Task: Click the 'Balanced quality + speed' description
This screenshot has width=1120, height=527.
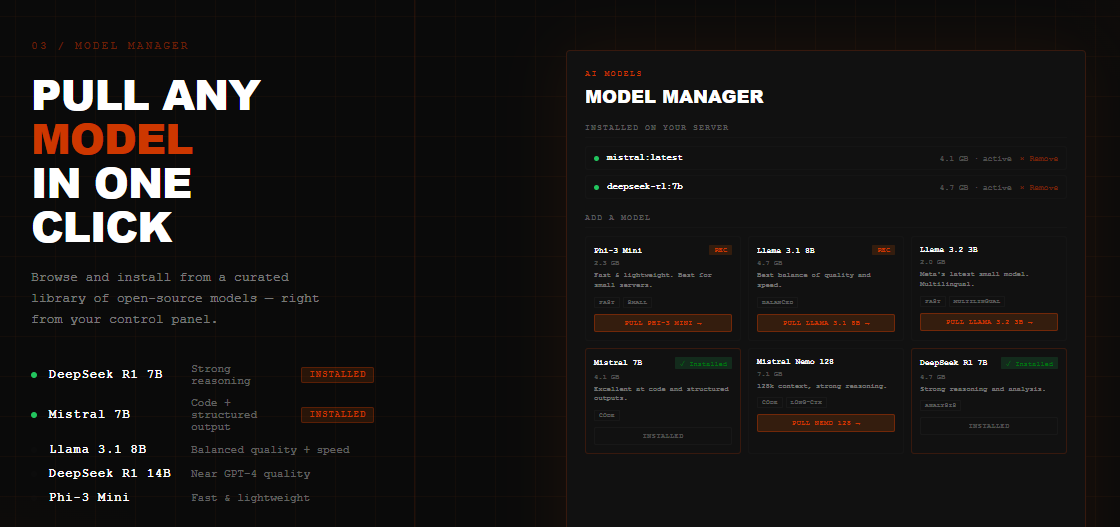Action: 270,450
